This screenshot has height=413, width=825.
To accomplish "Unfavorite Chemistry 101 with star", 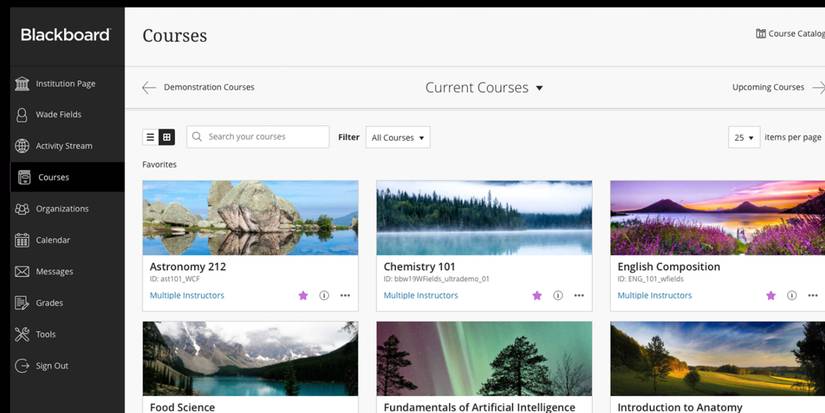I will point(537,296).
